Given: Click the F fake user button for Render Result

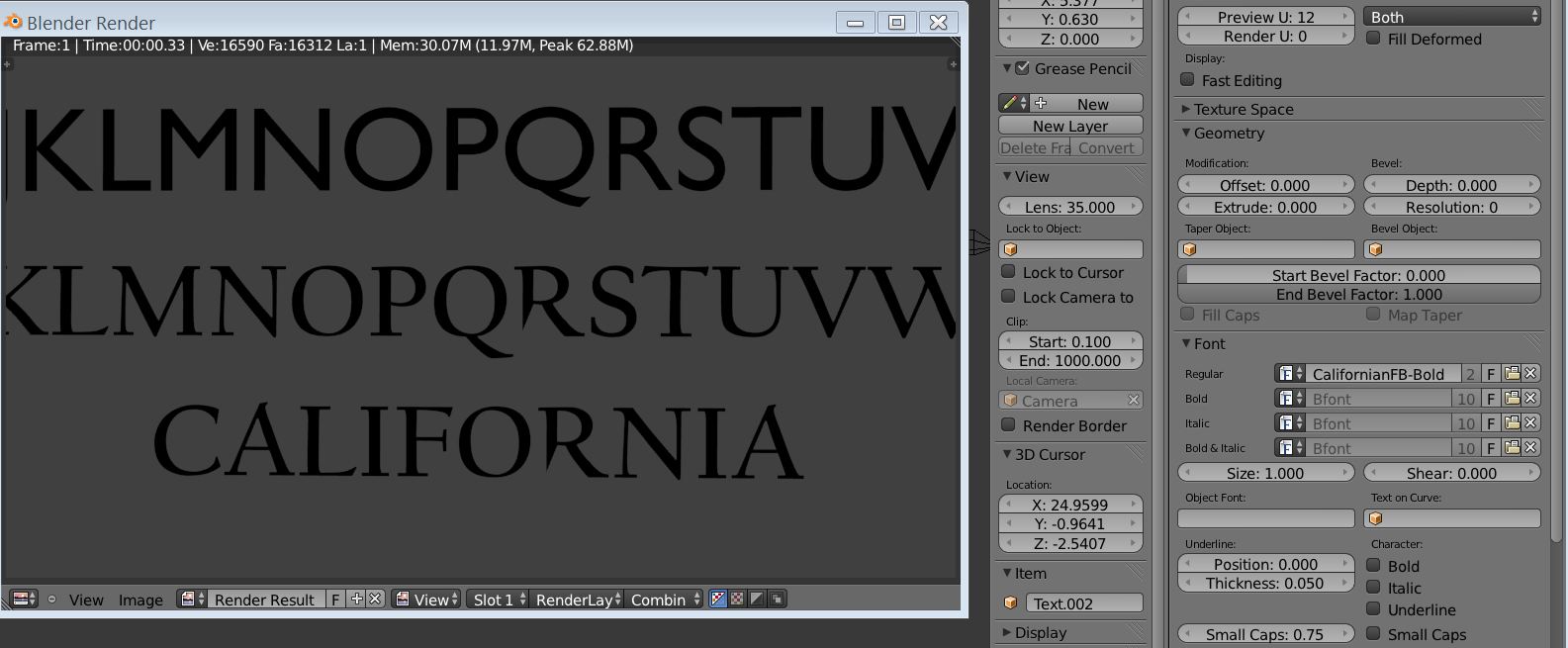Looking at the screenshot, I should click(335, 599).
